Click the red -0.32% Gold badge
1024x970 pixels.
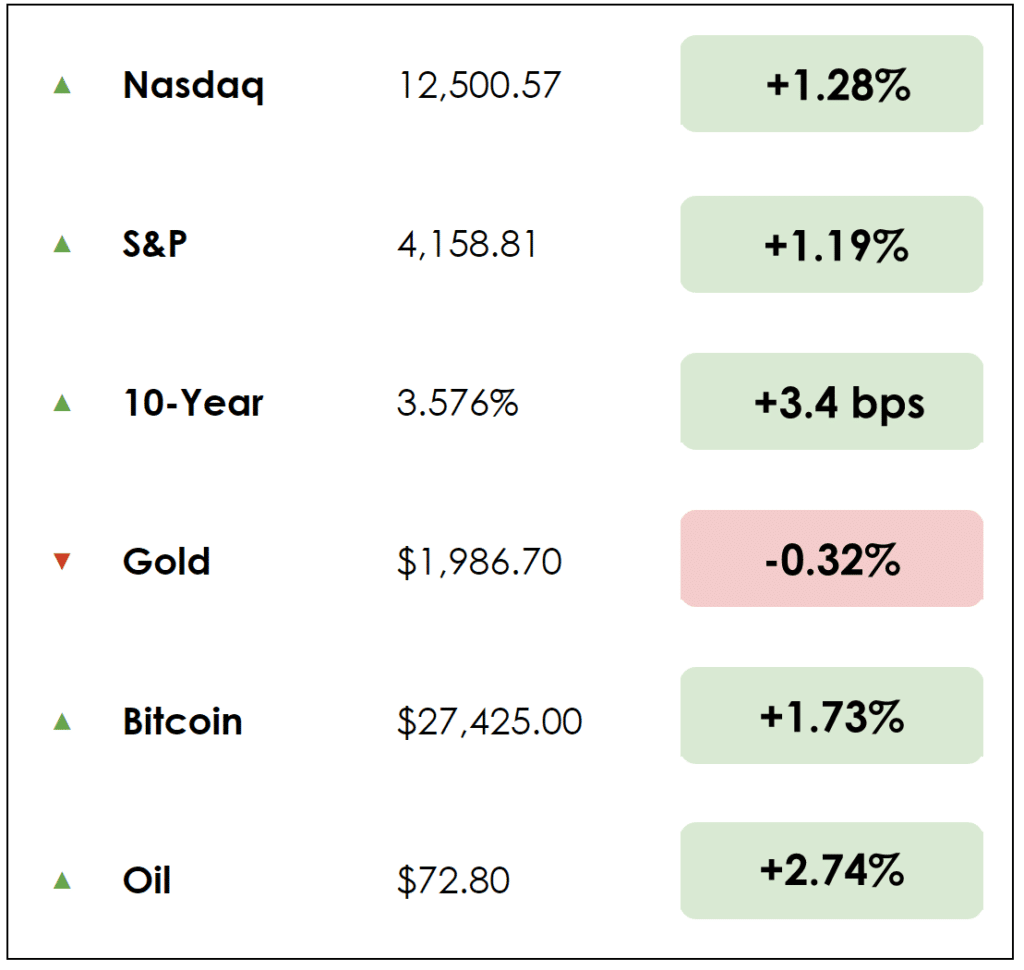(x=832, y=559)
